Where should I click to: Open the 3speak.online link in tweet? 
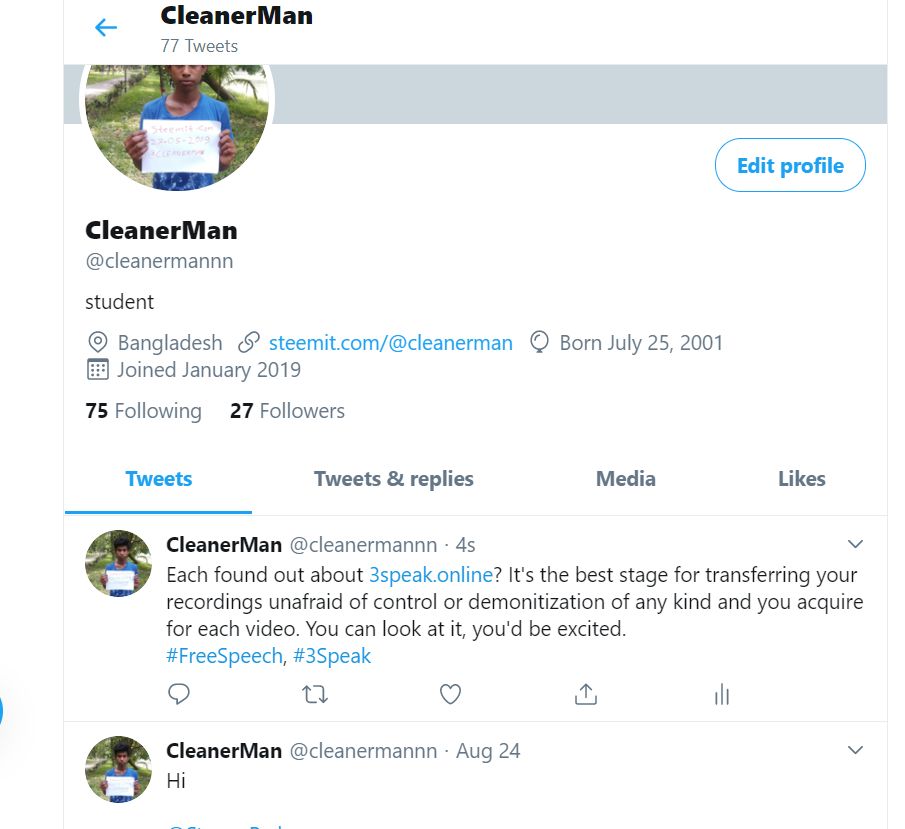point(431,575)
